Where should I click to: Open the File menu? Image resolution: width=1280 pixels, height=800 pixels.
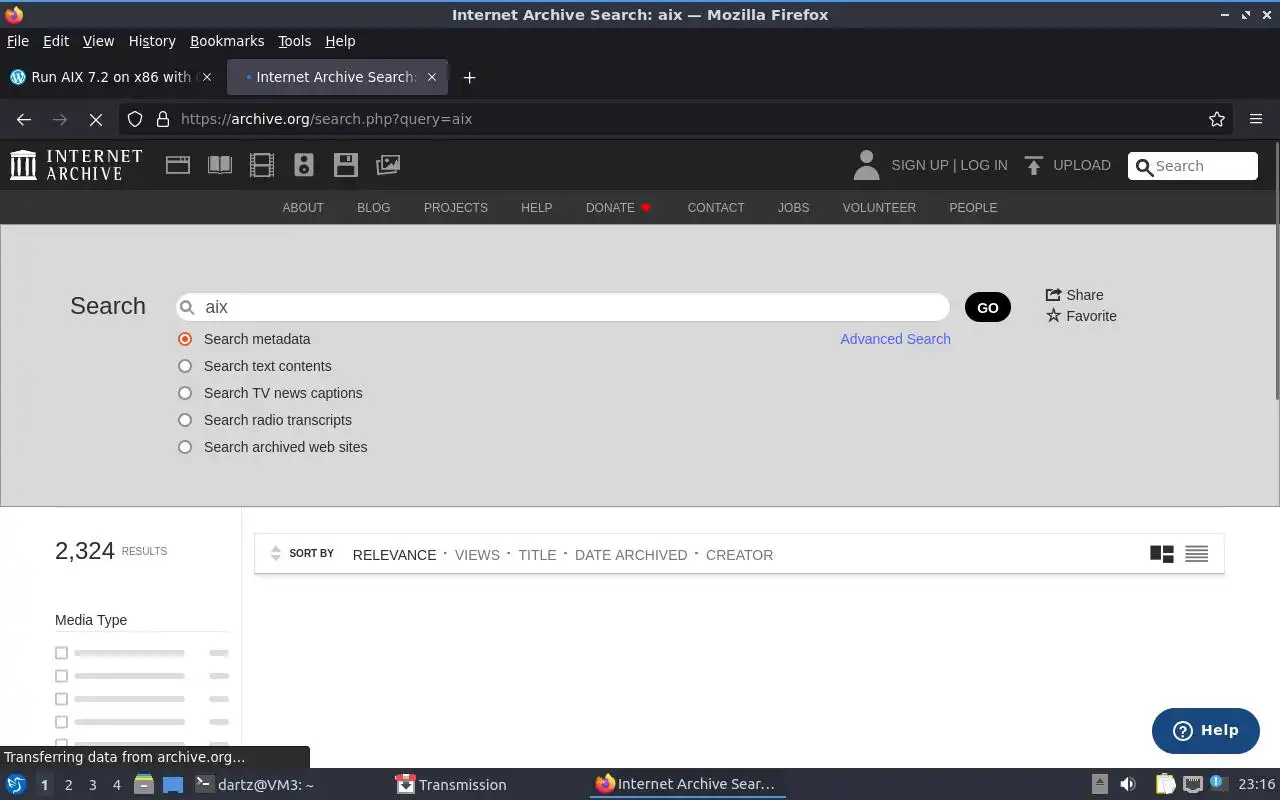point(18,41)
